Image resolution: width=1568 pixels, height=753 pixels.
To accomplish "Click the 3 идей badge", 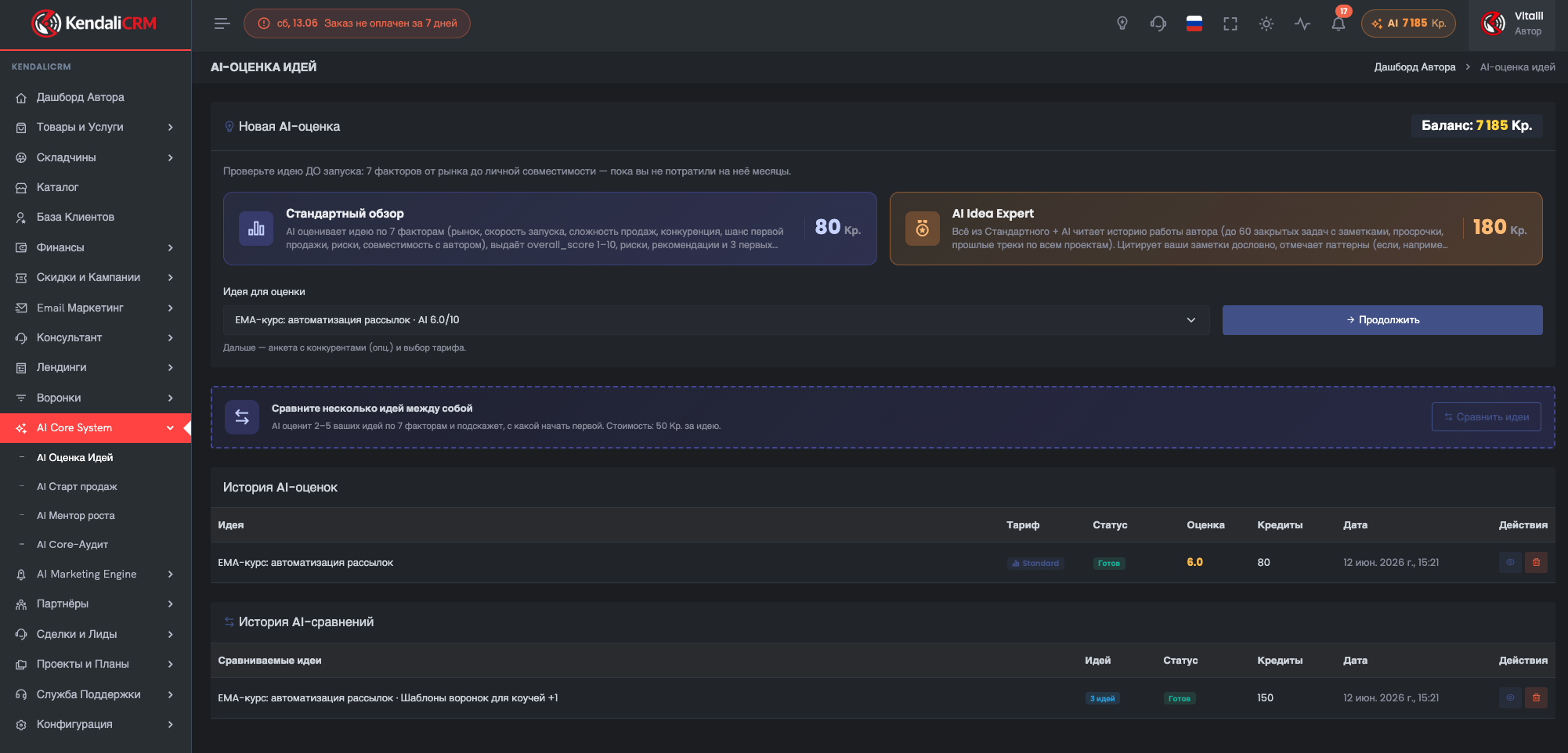I will [x=1102, y=699].
